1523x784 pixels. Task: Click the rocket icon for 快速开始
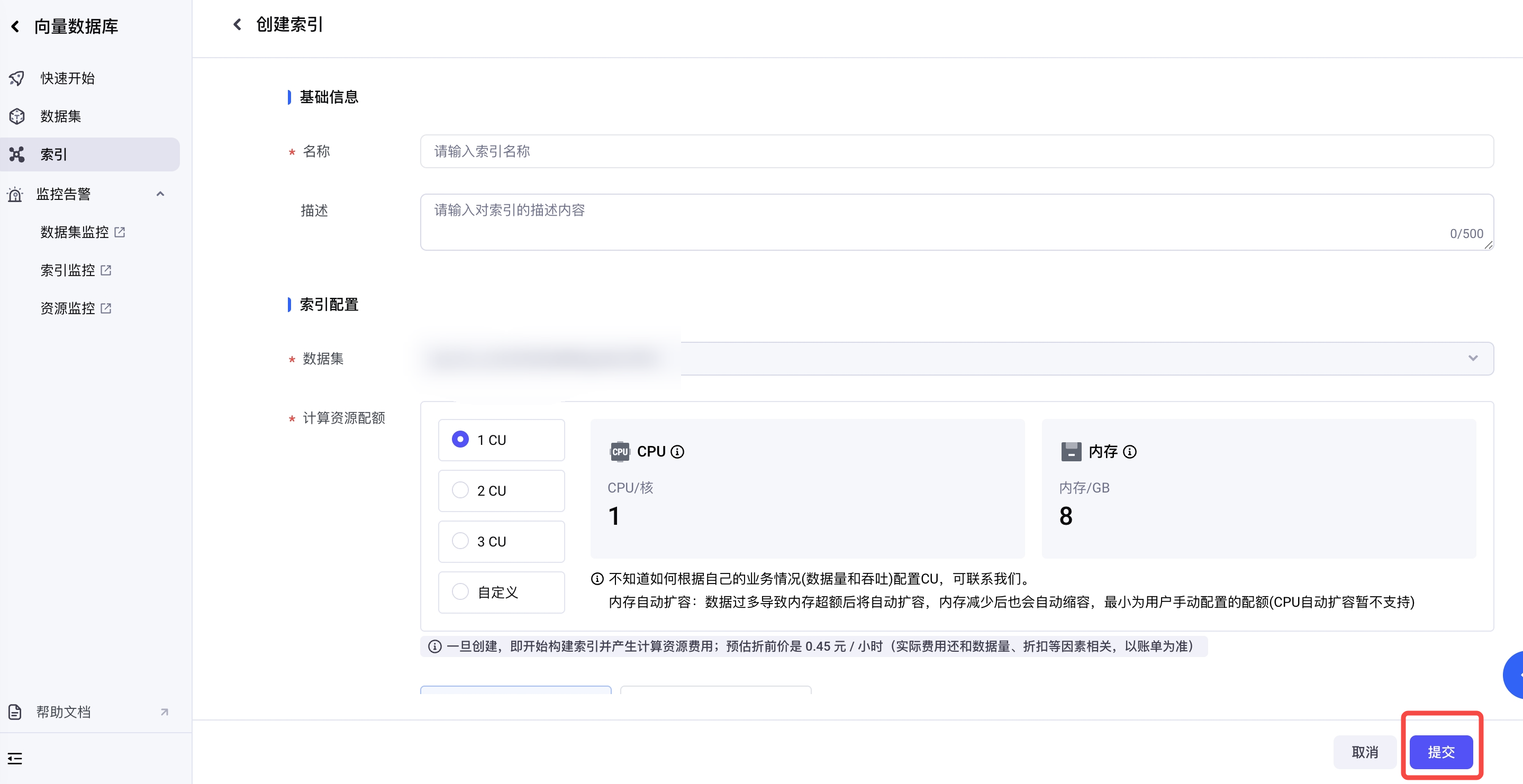16,78
